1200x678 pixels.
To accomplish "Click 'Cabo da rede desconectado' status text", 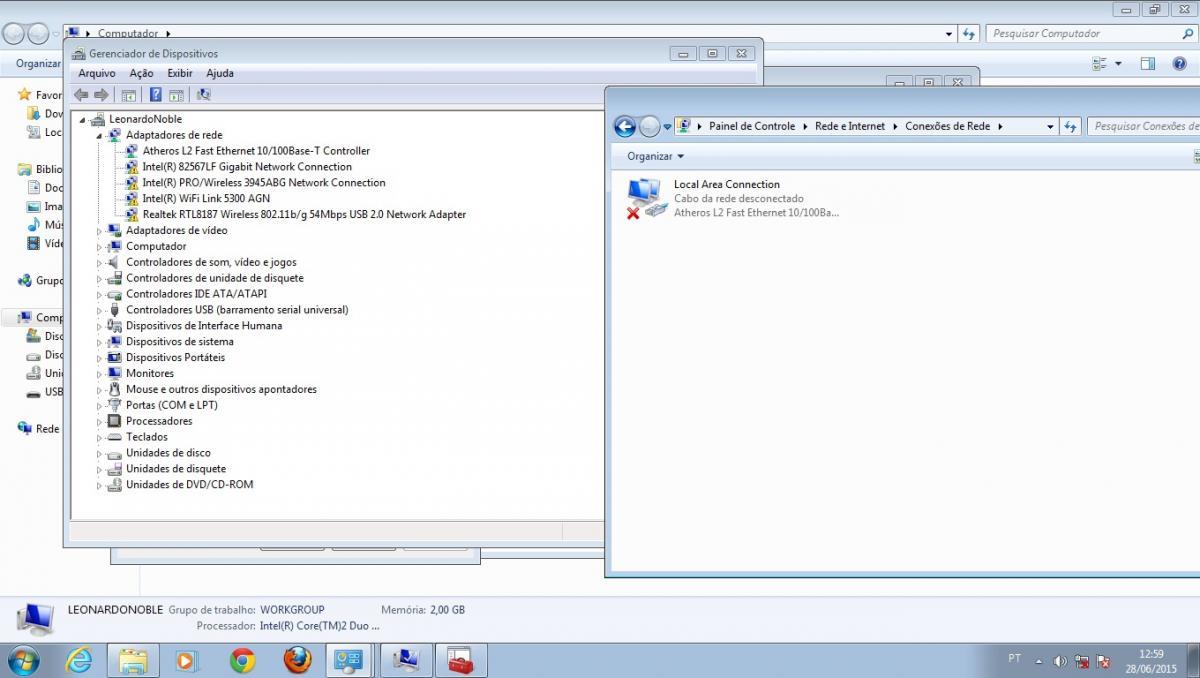I will pos(738,199).
